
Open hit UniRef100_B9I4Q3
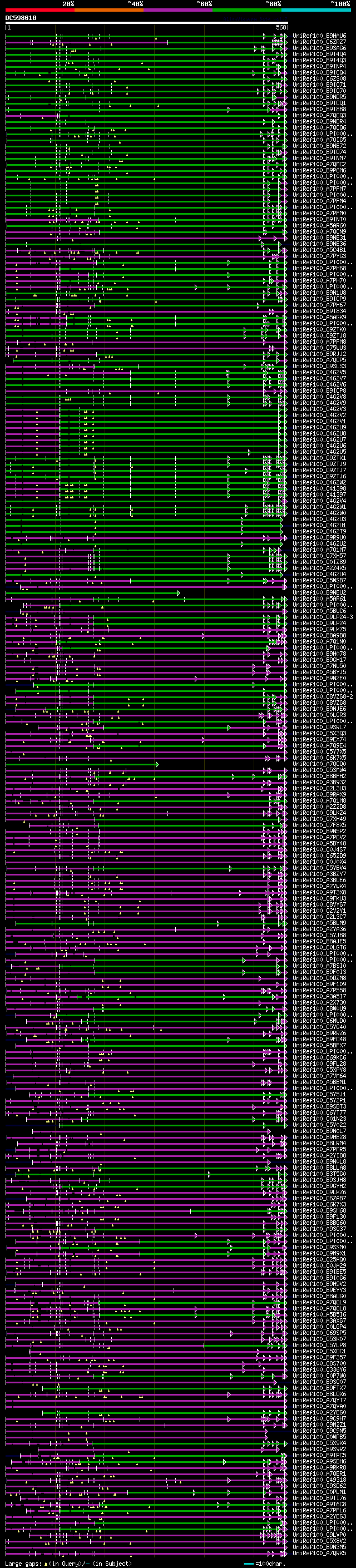pos(319,60)
